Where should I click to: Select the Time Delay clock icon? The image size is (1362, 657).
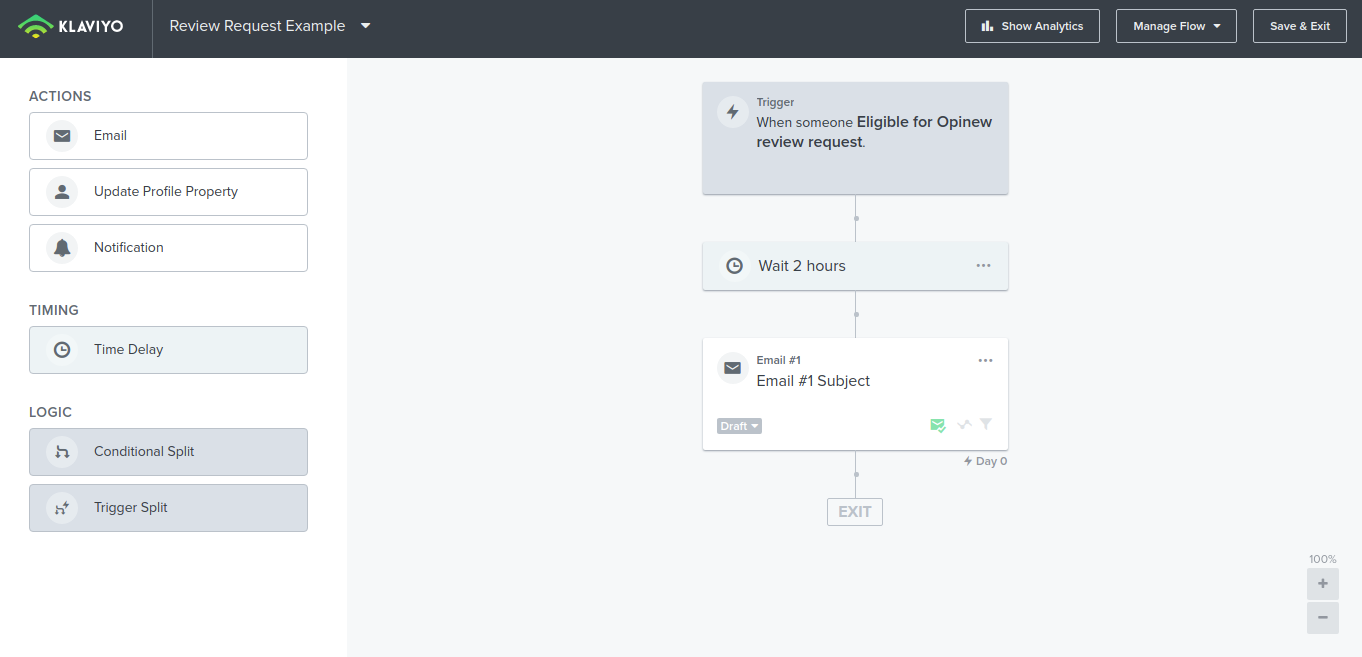[x=61, y=349]
